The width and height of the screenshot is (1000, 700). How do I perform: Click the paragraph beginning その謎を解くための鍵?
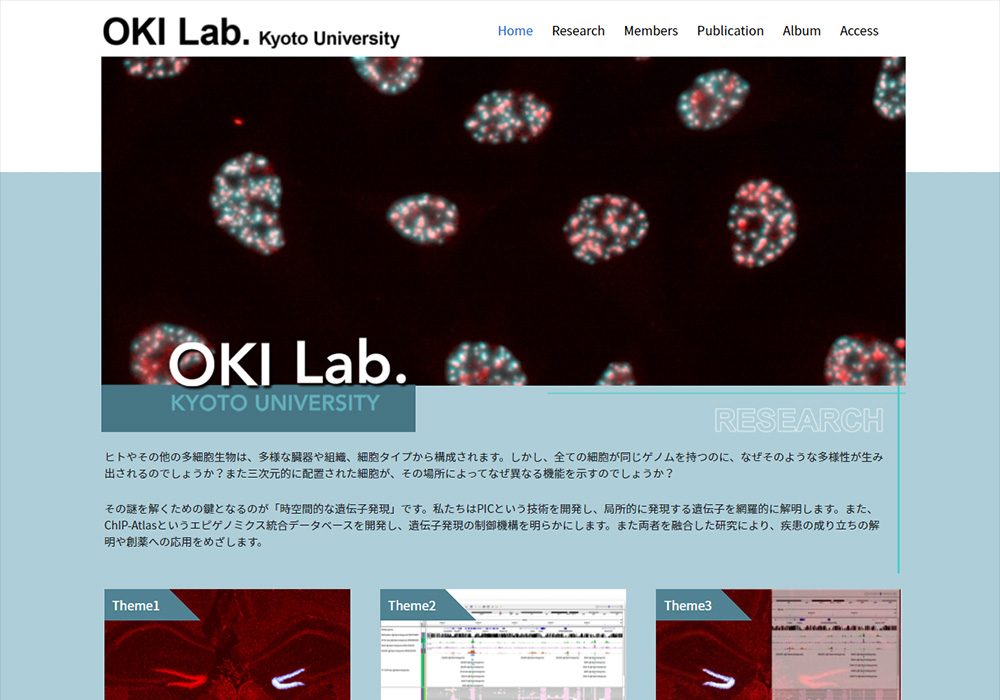[x=492, y=525]
